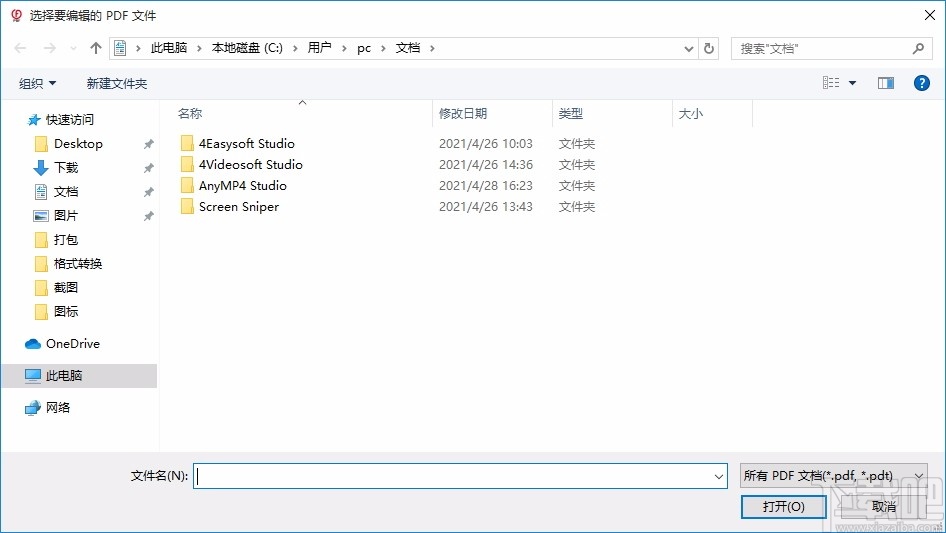
Task: Click the pin icon next to 下载
Action: tap(148, 168)
